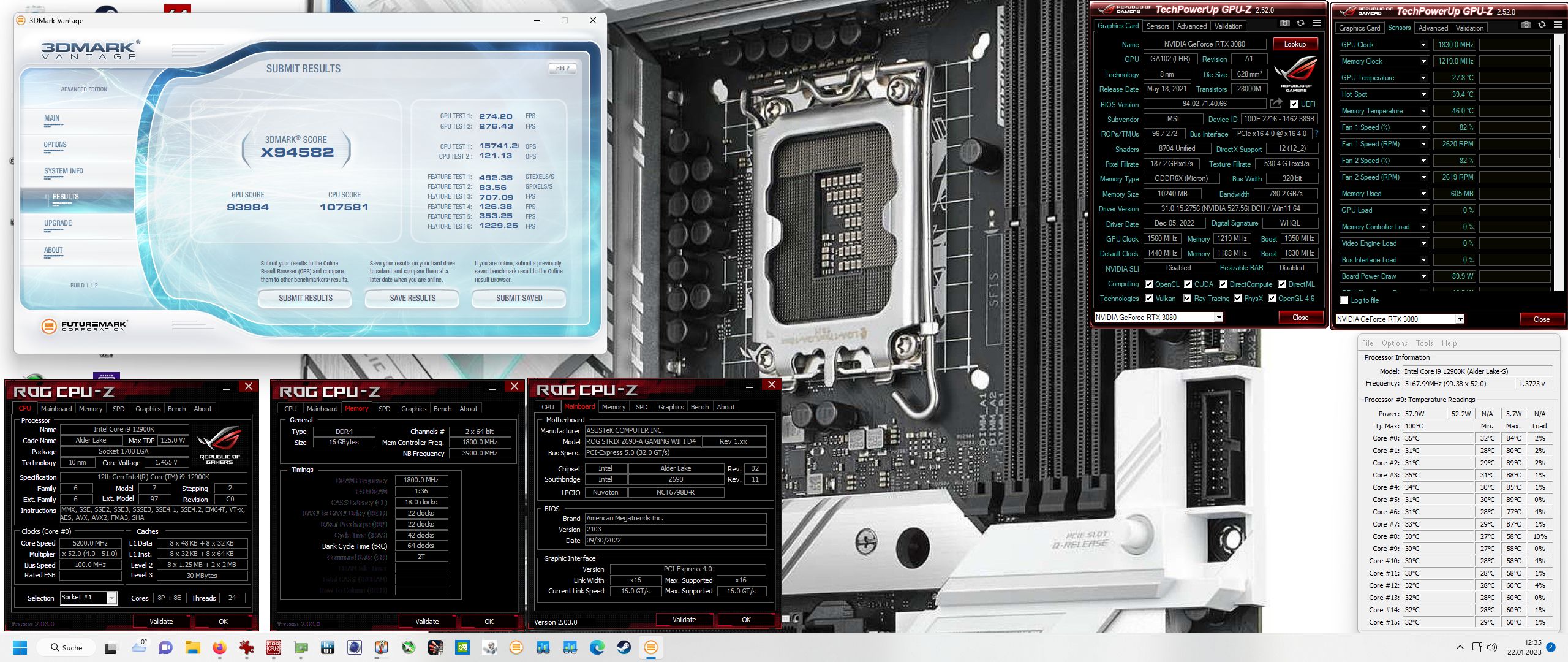Open SYSTEM INFO in 3DMark Vantage sidebar
This screenshot has width=1568, height=662.
pos(64,172)
